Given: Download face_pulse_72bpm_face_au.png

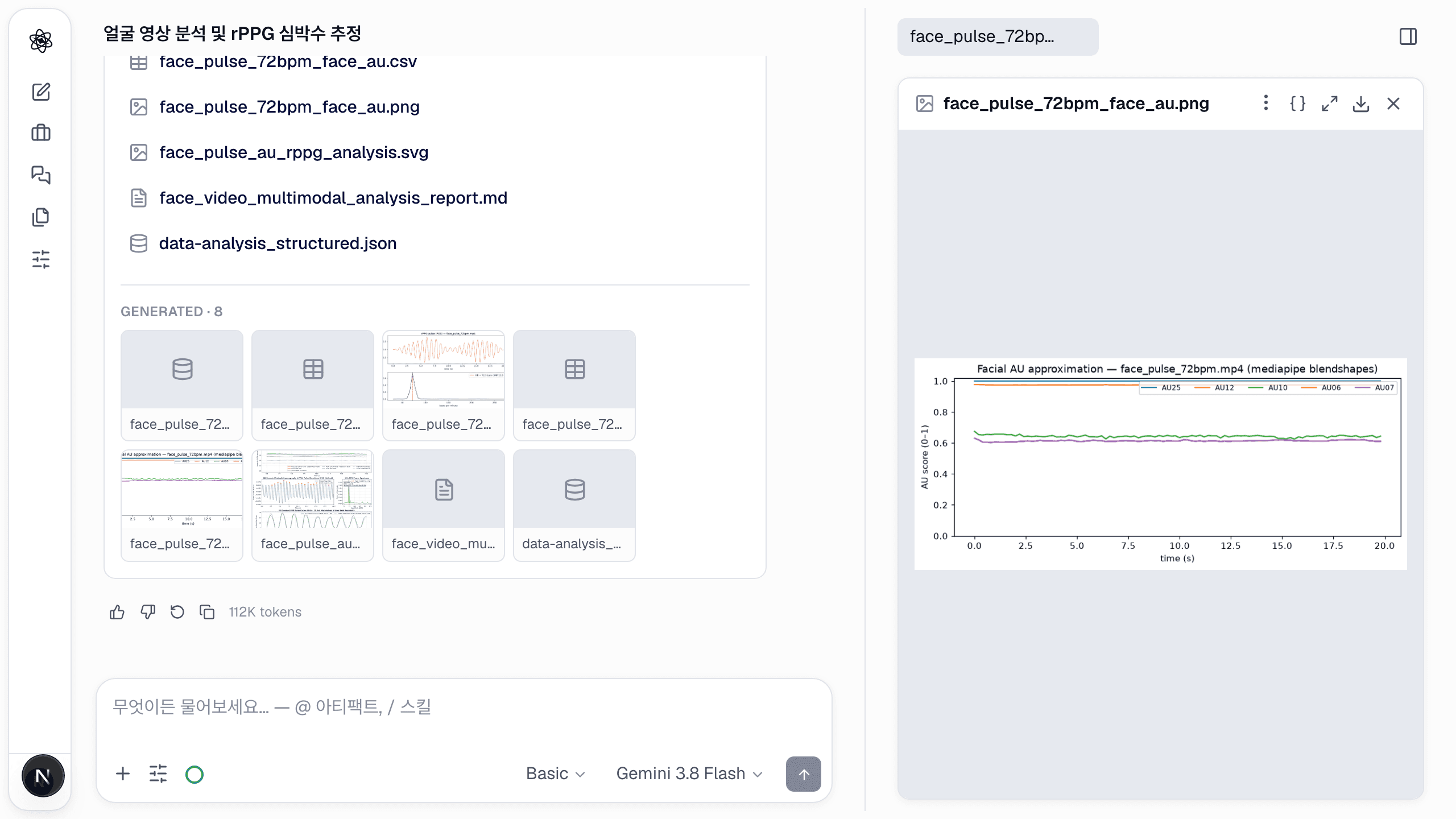Looking at the screenshot, I should point(1361,104).
